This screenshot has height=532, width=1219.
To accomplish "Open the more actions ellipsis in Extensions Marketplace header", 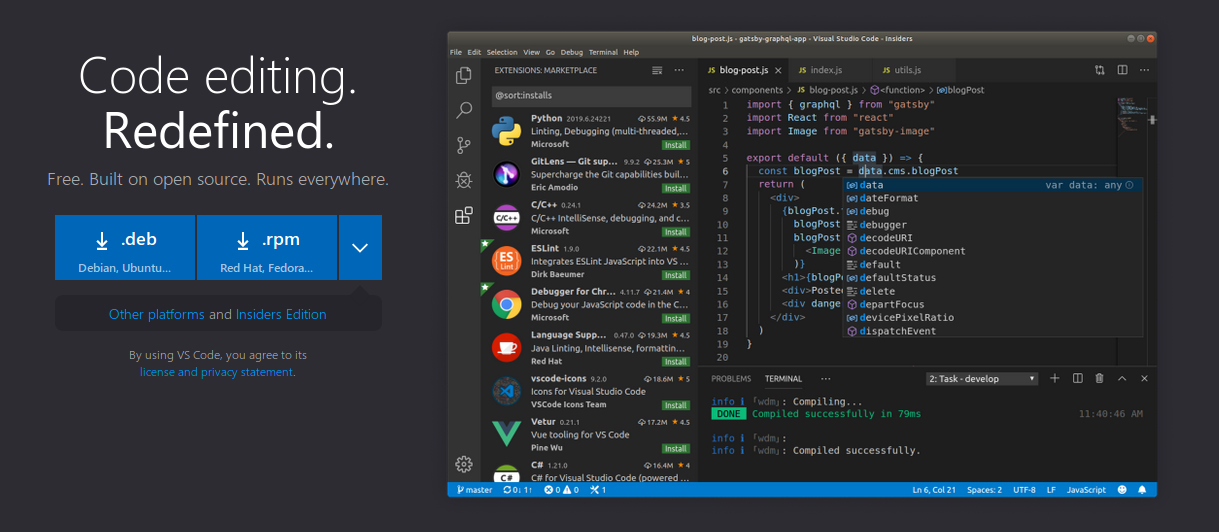I will click(679, 70).
